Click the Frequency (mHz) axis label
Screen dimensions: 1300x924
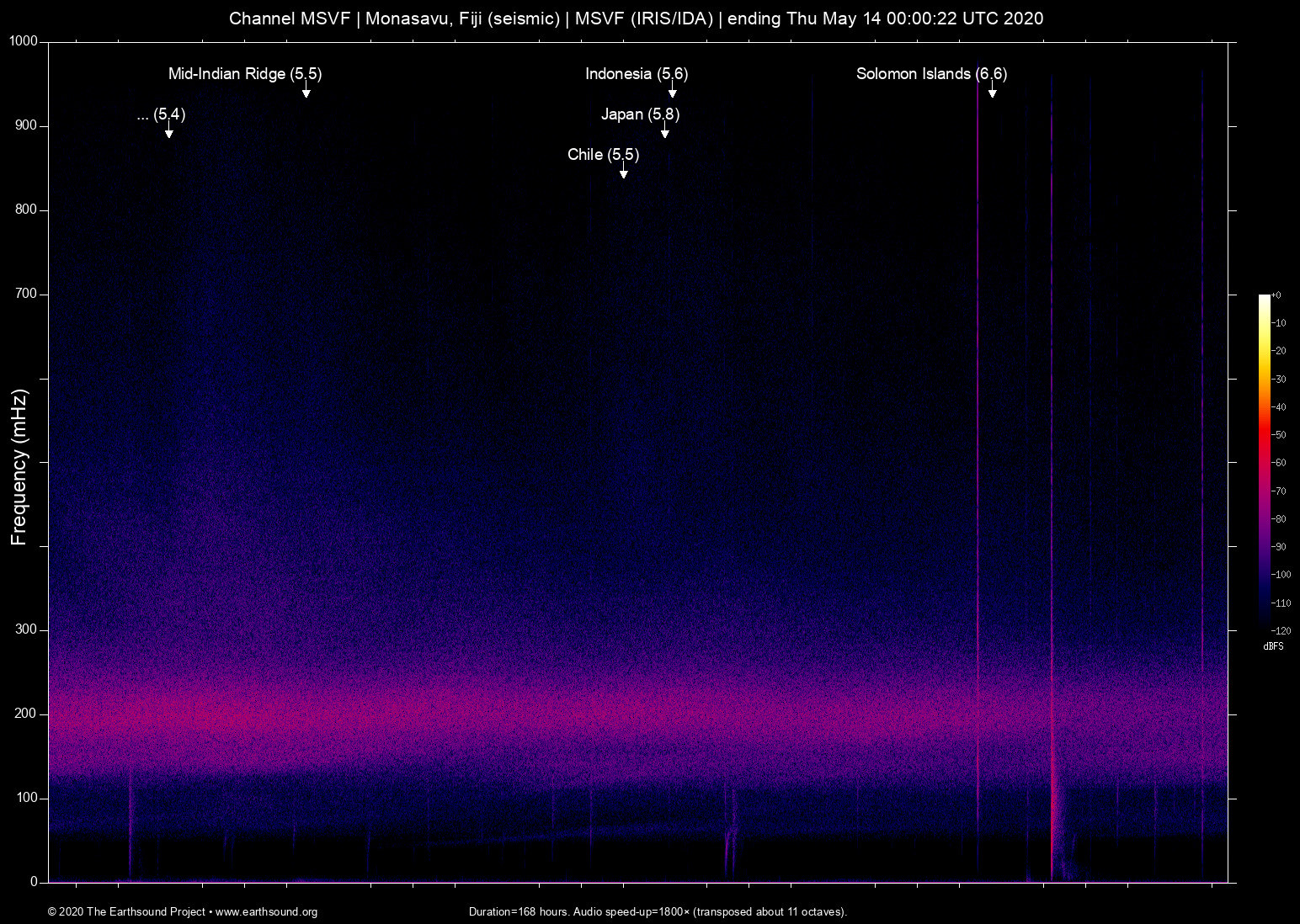(19, 467)
